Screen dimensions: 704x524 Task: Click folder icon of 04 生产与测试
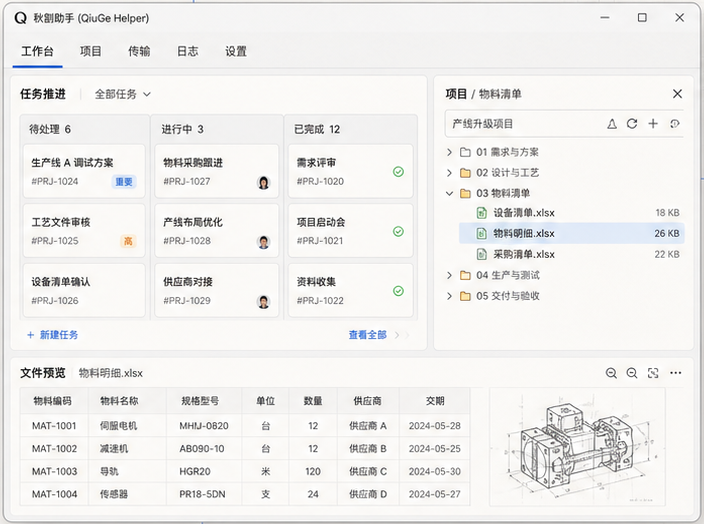pyautogui.click(x=465, y=275)
